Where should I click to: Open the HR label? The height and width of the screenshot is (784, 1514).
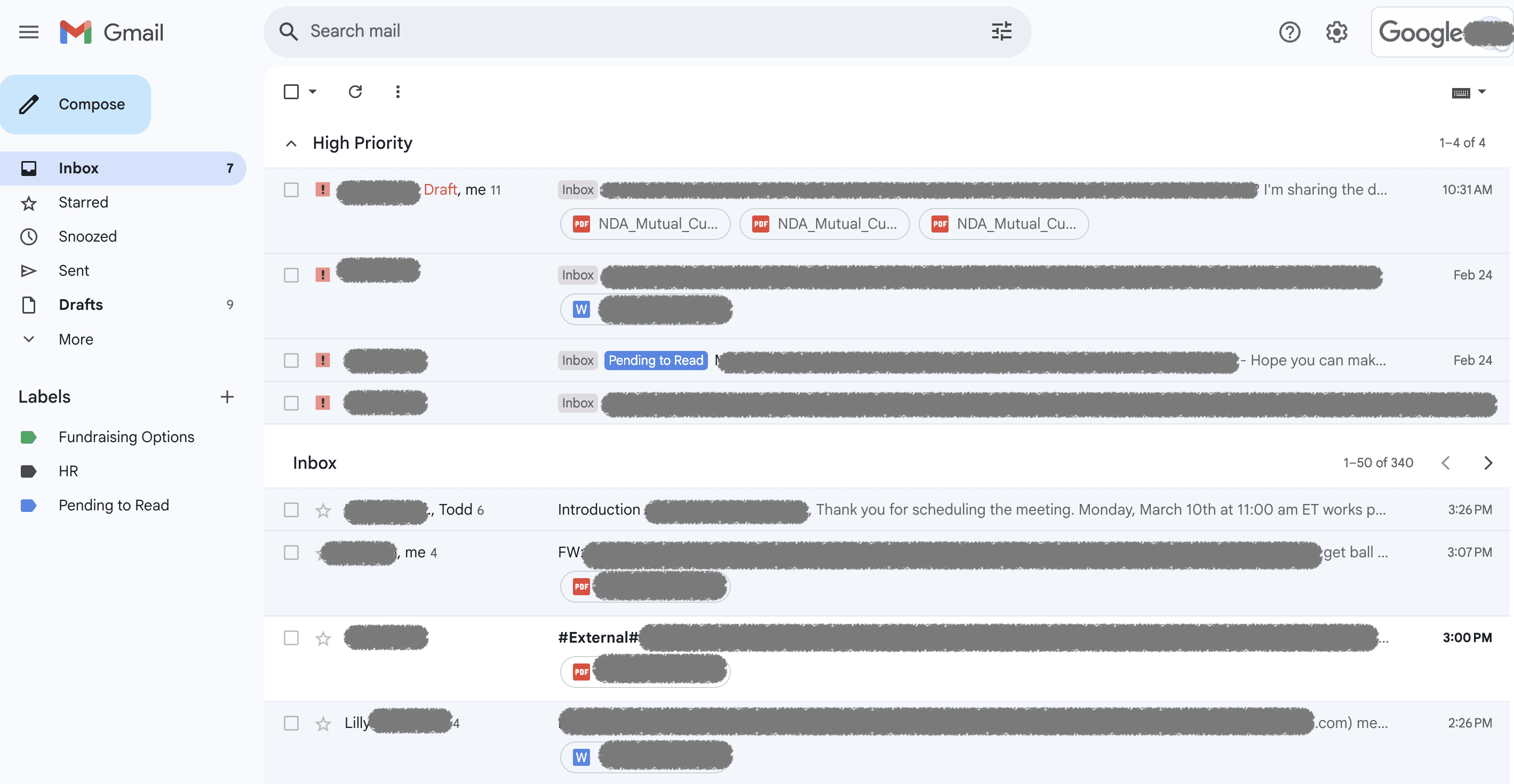(x=68, y=471)
